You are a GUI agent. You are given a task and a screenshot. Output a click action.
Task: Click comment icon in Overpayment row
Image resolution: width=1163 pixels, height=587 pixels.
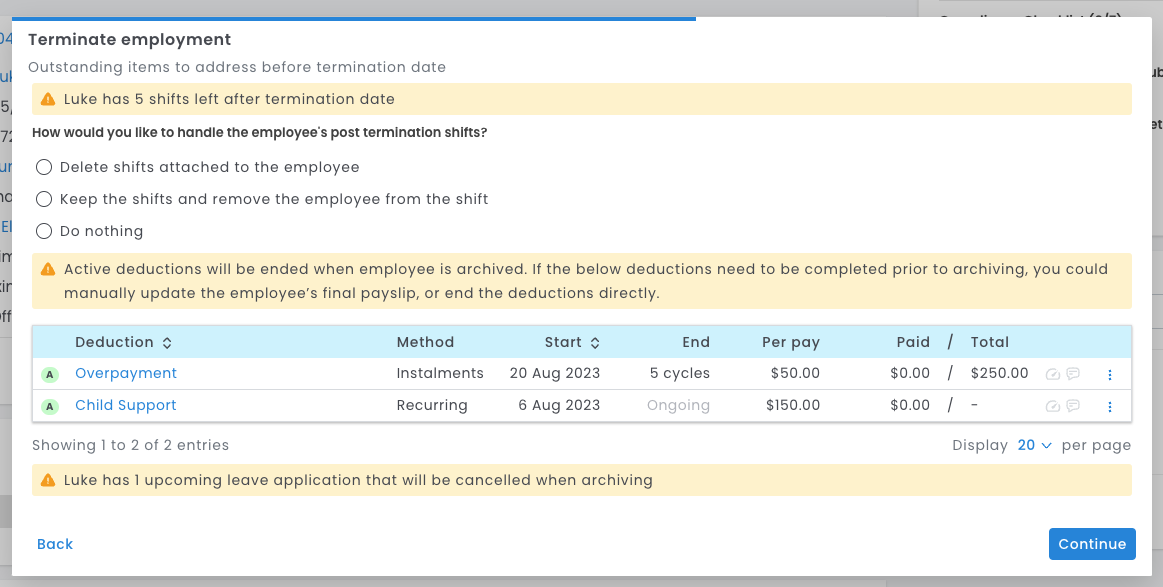pyautogui.click(x=1073, y=374)
